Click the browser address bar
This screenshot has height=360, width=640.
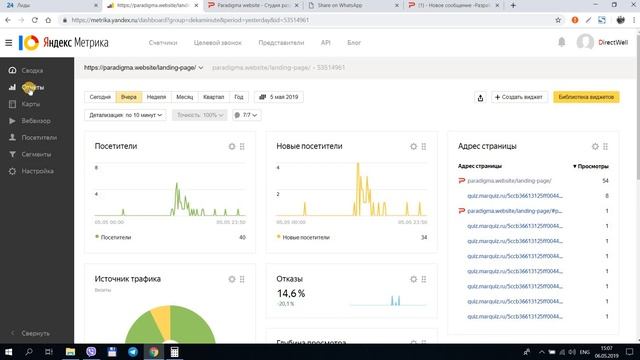click(x=306, y=20)
